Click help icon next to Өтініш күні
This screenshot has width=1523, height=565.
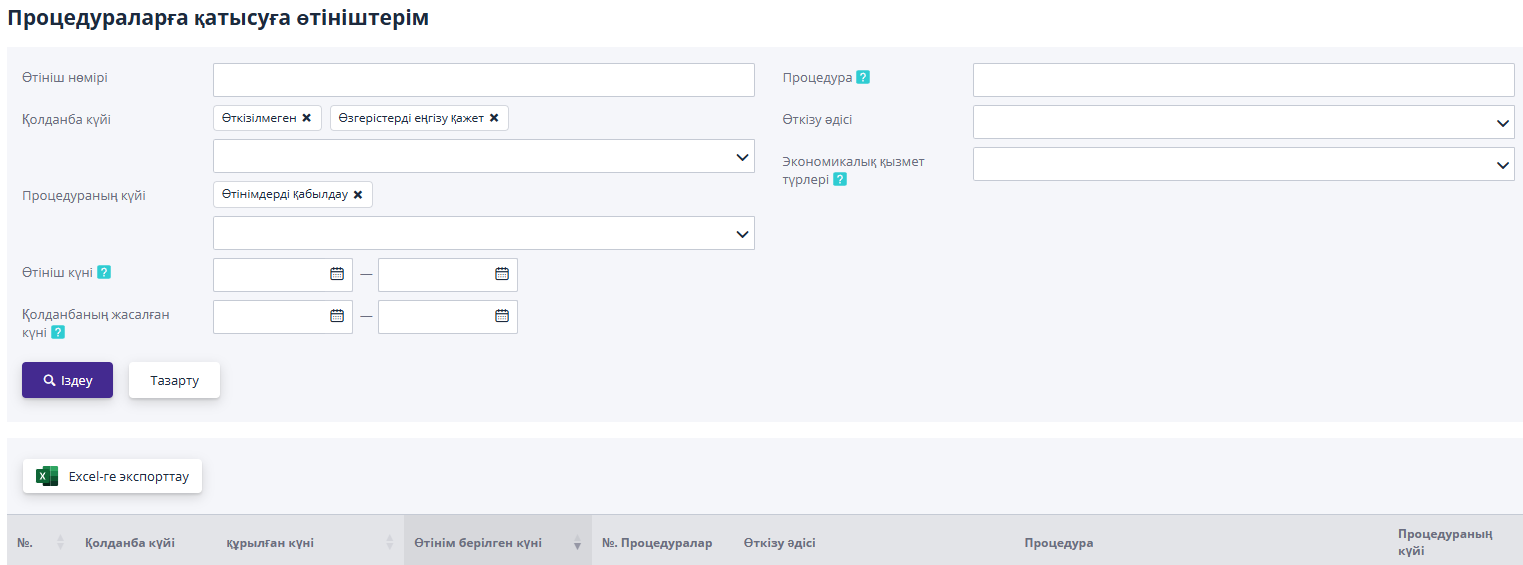coord(103,272)
